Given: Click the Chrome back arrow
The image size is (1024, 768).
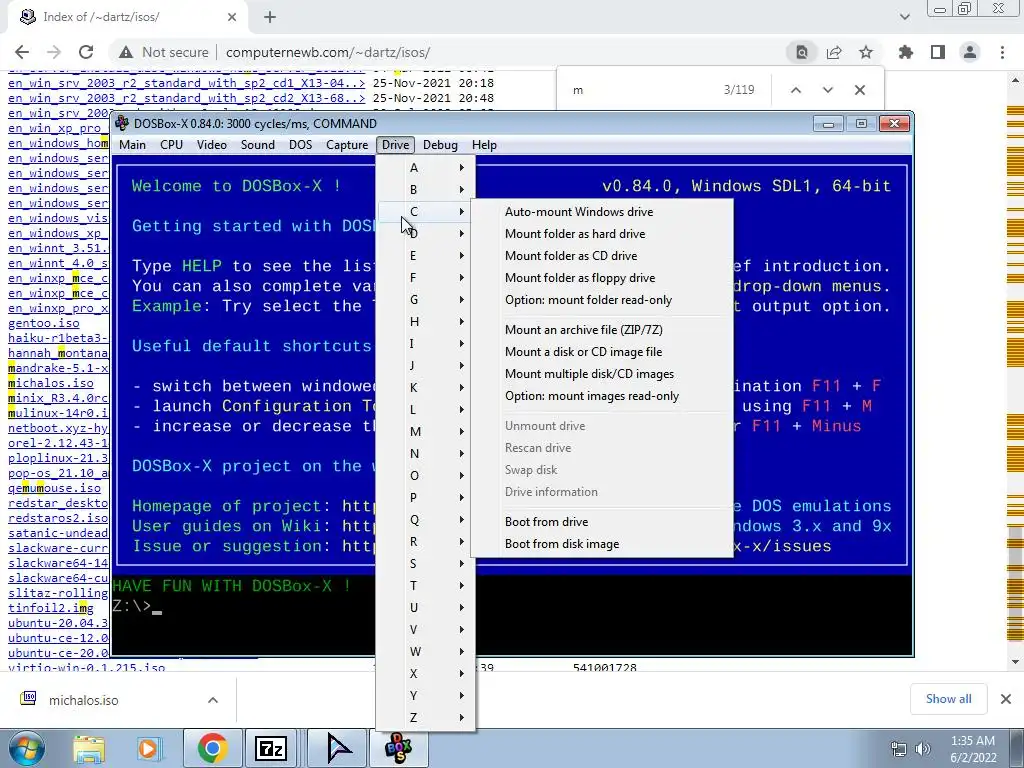Looking at the screenshot, I should (x=22, y=52).
